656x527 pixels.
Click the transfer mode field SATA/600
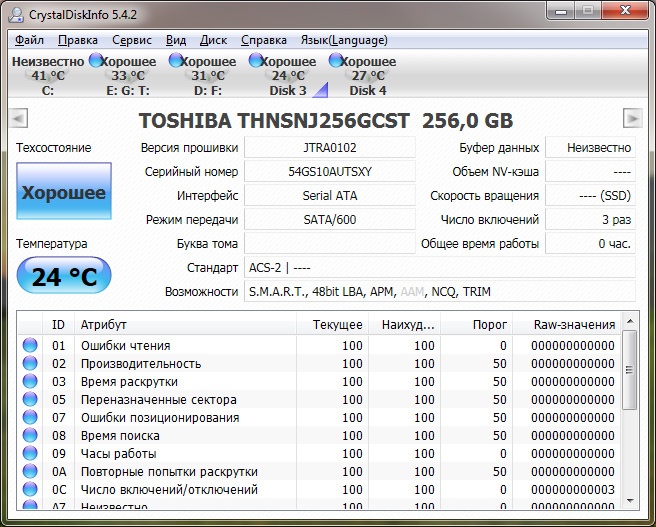tap(330, 220)
